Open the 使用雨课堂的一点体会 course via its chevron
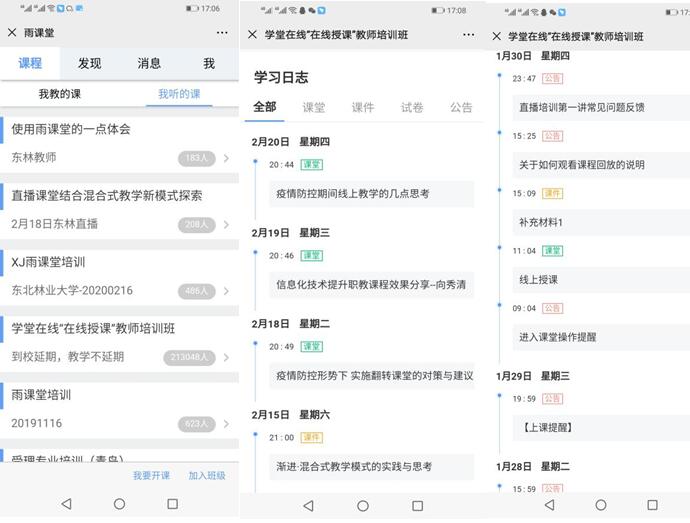 tap(227, 158)
